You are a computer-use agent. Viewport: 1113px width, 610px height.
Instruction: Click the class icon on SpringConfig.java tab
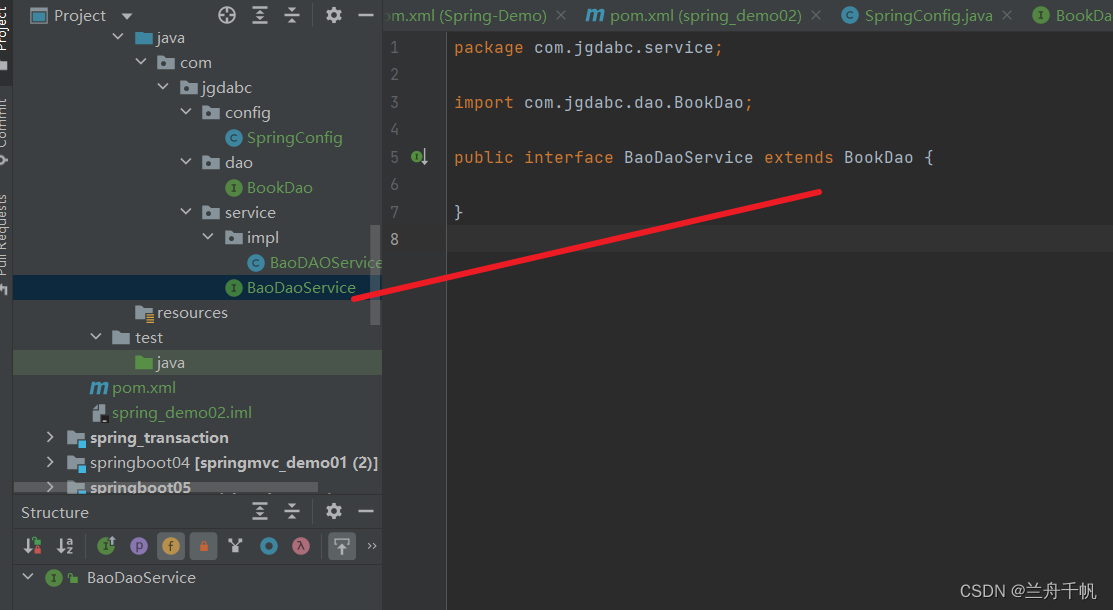(x=849, y=15)
